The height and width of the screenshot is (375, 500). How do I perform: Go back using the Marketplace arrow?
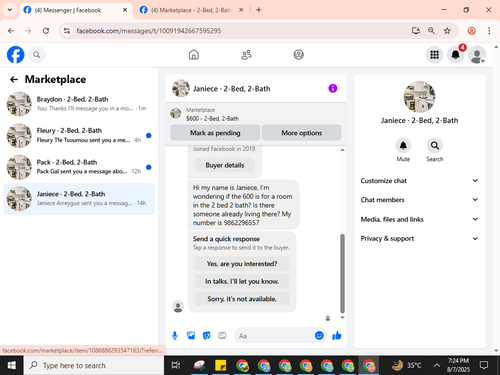point(14,79)
